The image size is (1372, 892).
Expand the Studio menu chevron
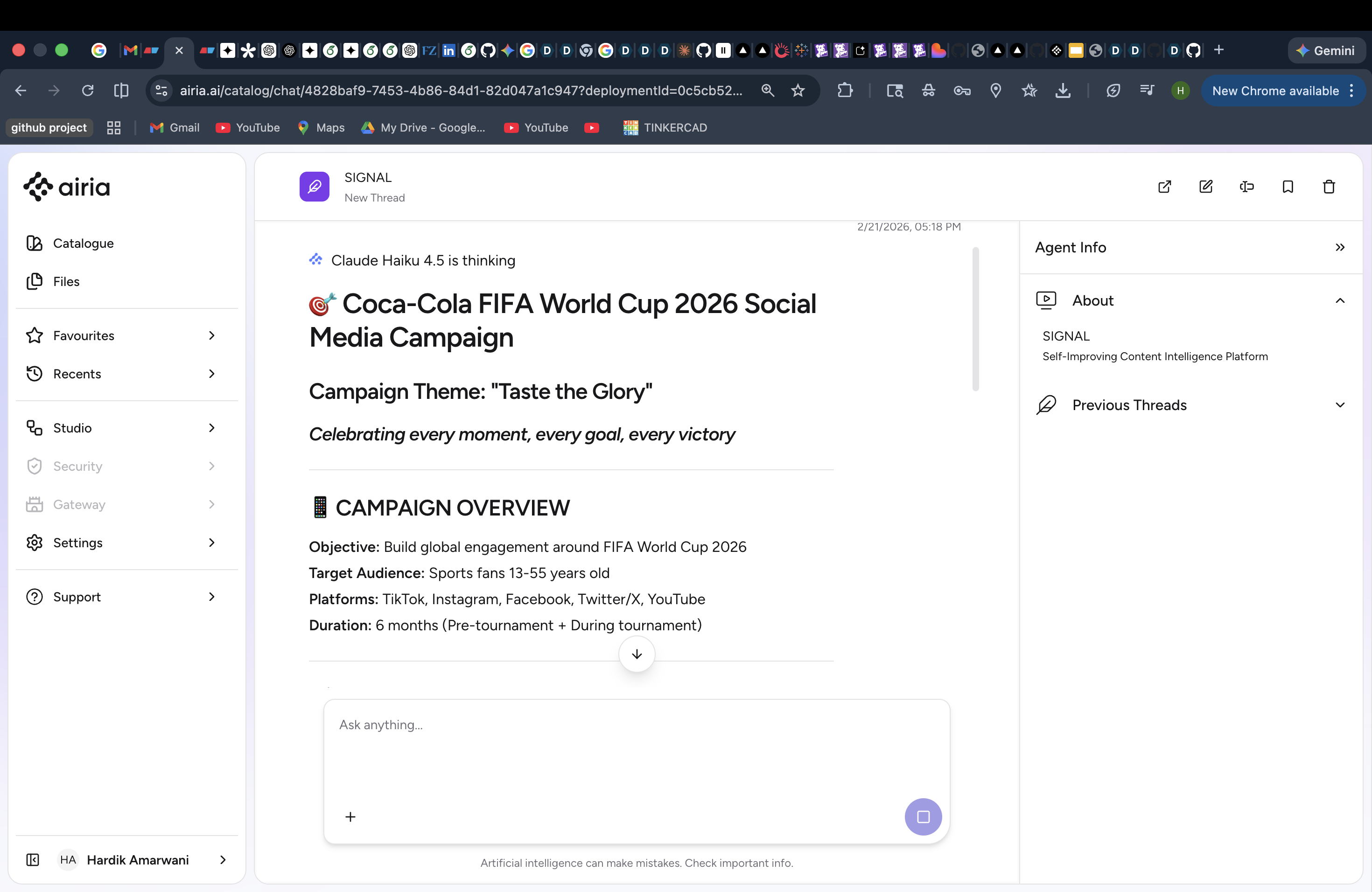tap(211, 427)
